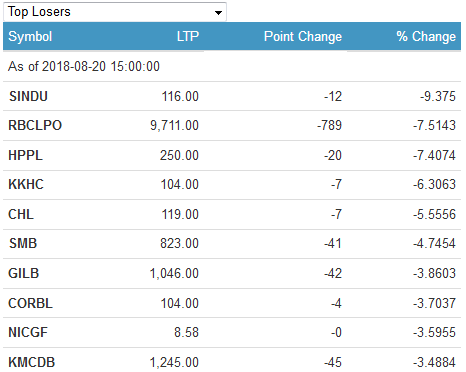Select the KMCDB point change -45
The height and width of the screenshot is (372, 466).
333,362
